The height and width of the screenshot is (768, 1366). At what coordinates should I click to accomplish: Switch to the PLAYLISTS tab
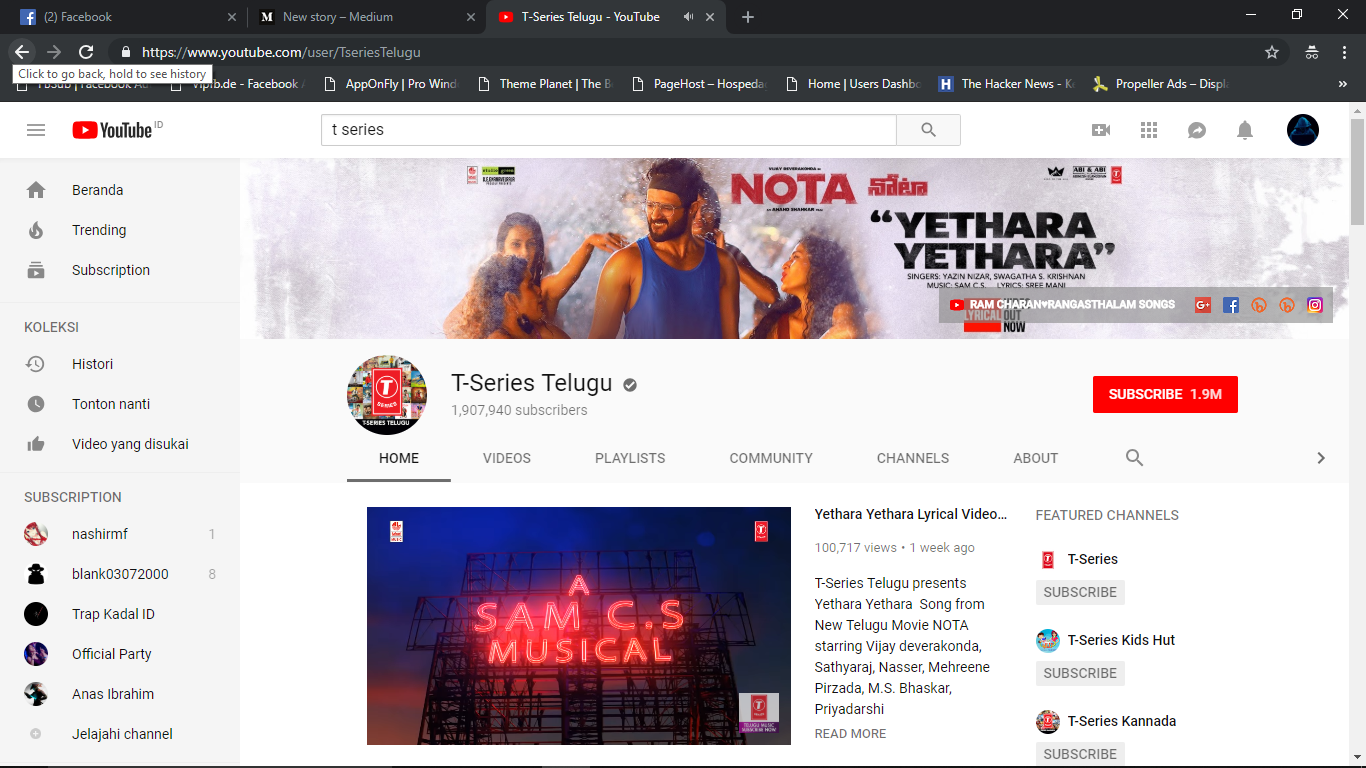630,458
